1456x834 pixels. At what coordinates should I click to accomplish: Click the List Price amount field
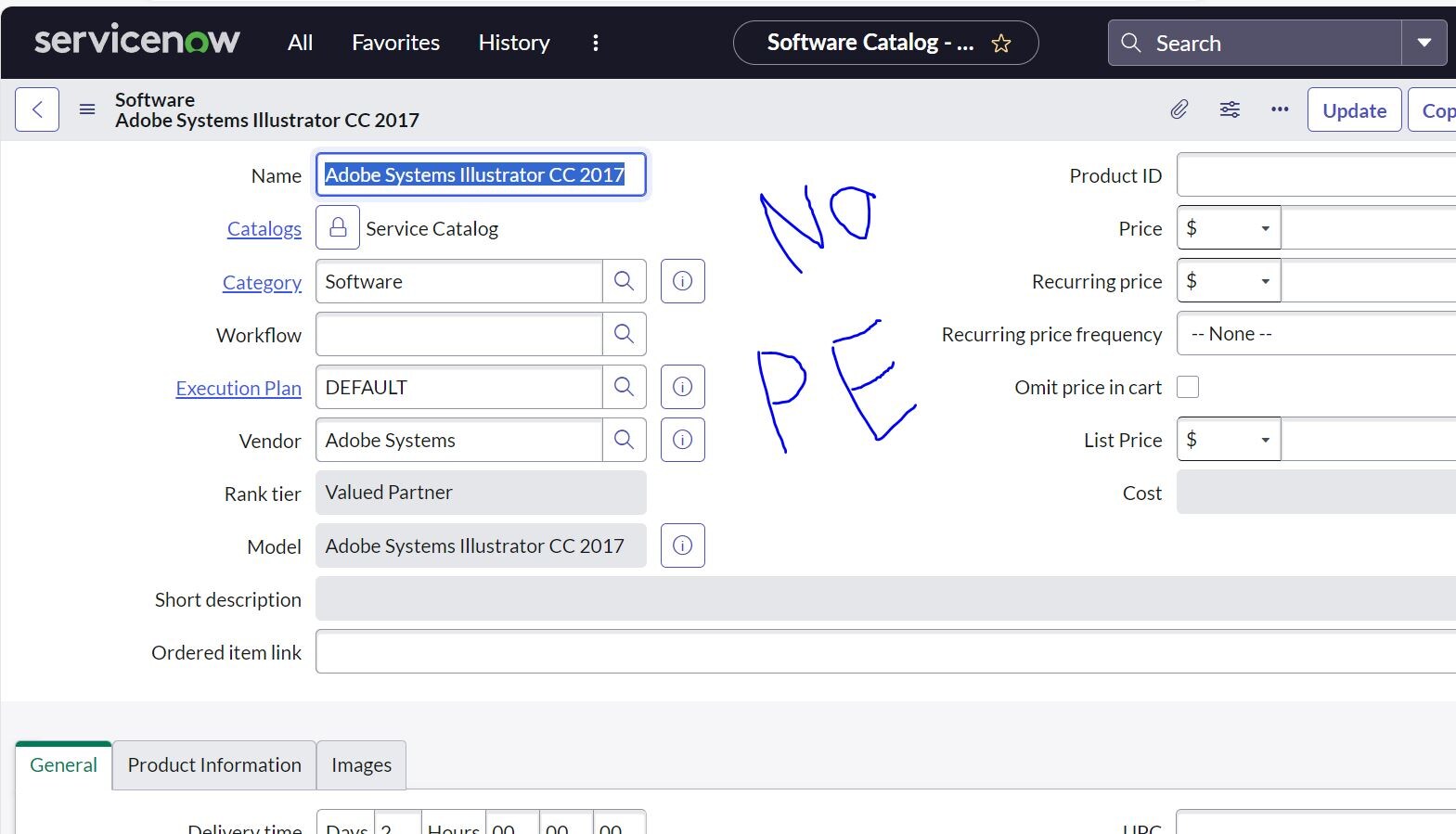pyautogui.click(x=1369, y=439)
